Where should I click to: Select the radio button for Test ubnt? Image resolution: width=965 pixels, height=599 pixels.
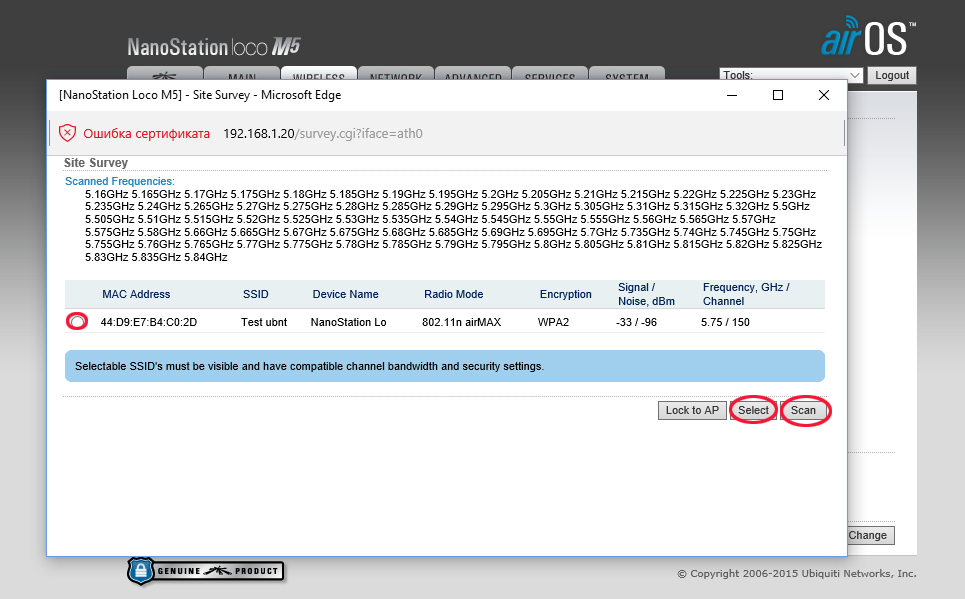[77, 322]
